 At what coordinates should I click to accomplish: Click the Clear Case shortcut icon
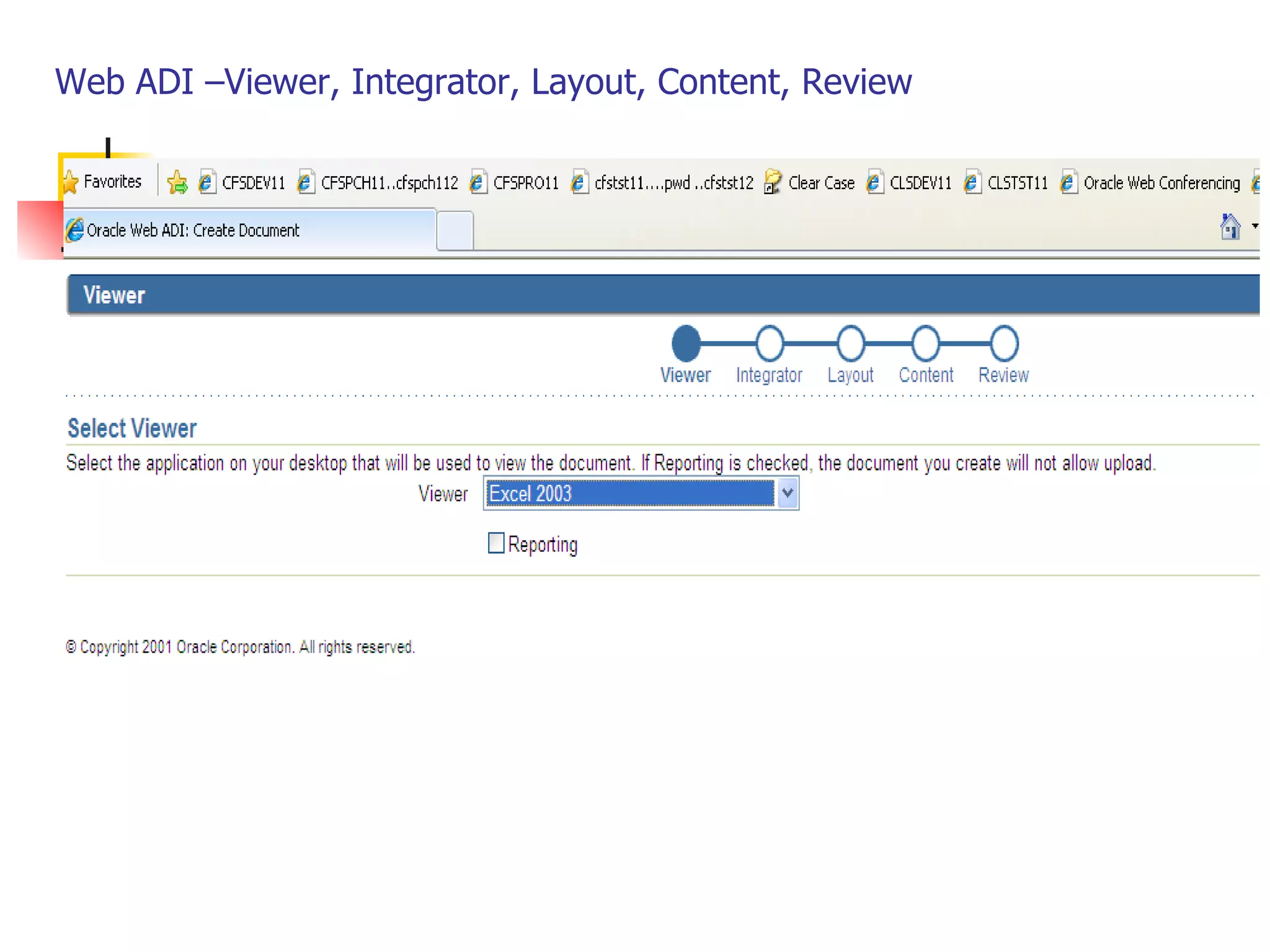pos(773,182)
